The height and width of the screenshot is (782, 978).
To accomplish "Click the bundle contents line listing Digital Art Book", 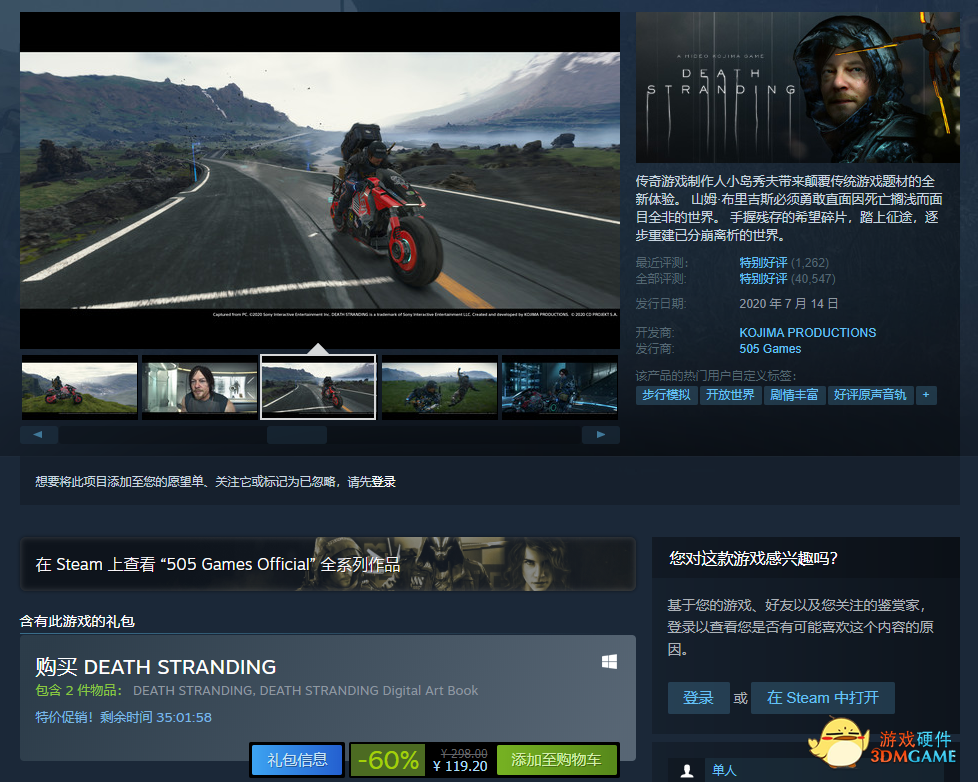I will click(x=257, y=690).
